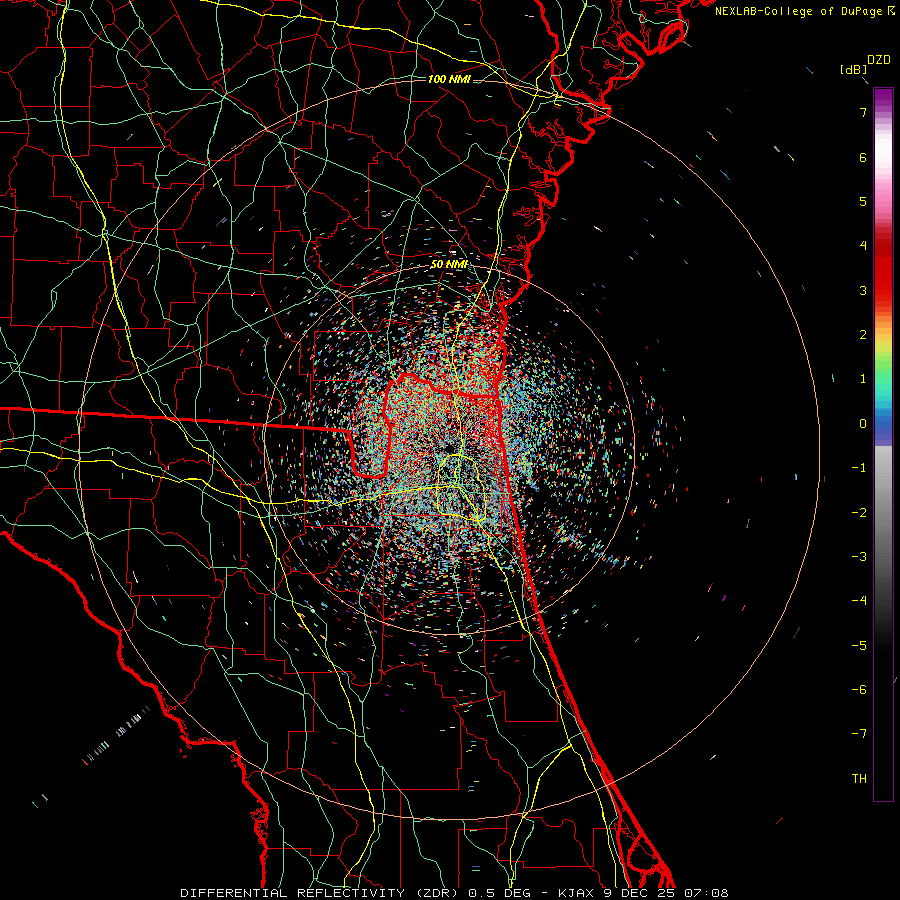
Task: Click the color scale value '4'
Action: click(x=863, y=246)
